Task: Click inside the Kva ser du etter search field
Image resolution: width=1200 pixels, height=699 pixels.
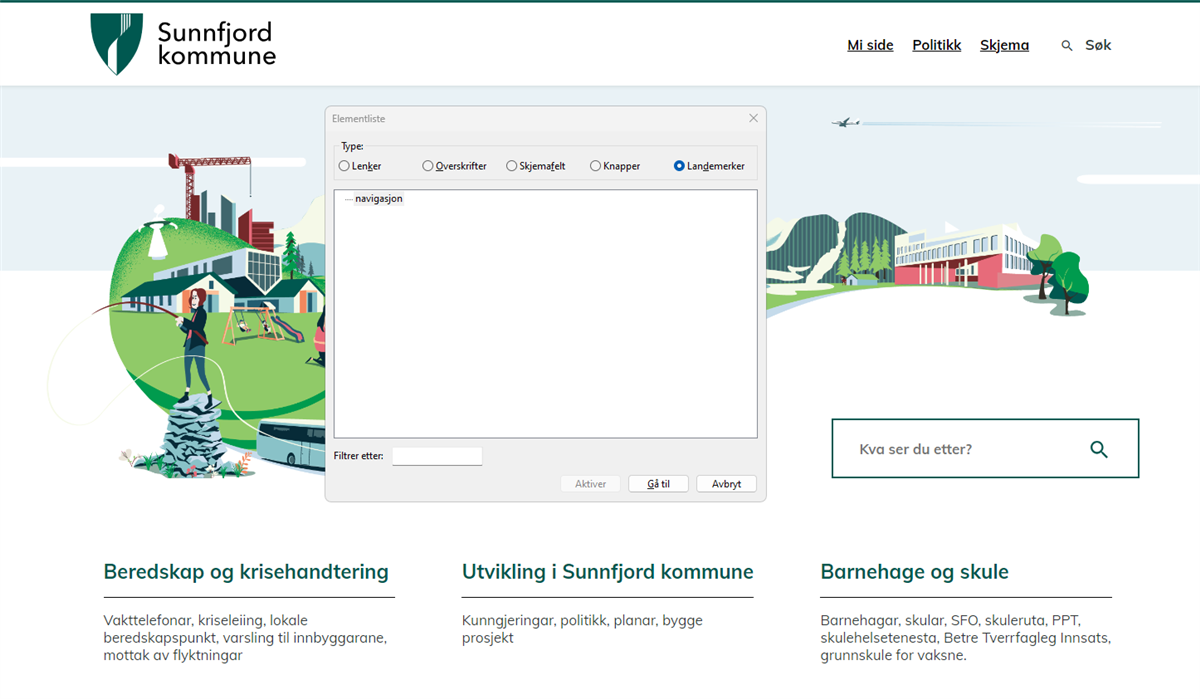Action: 950,448
